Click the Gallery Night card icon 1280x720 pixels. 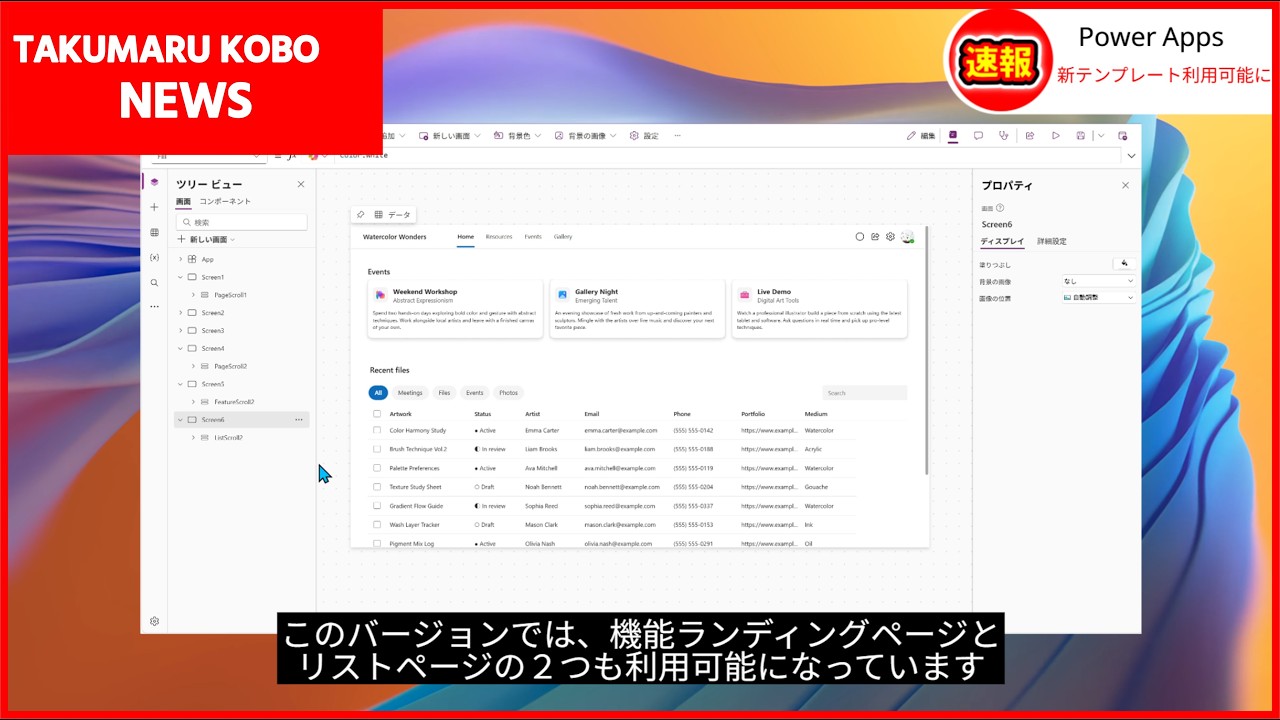(x=562, y=295)
